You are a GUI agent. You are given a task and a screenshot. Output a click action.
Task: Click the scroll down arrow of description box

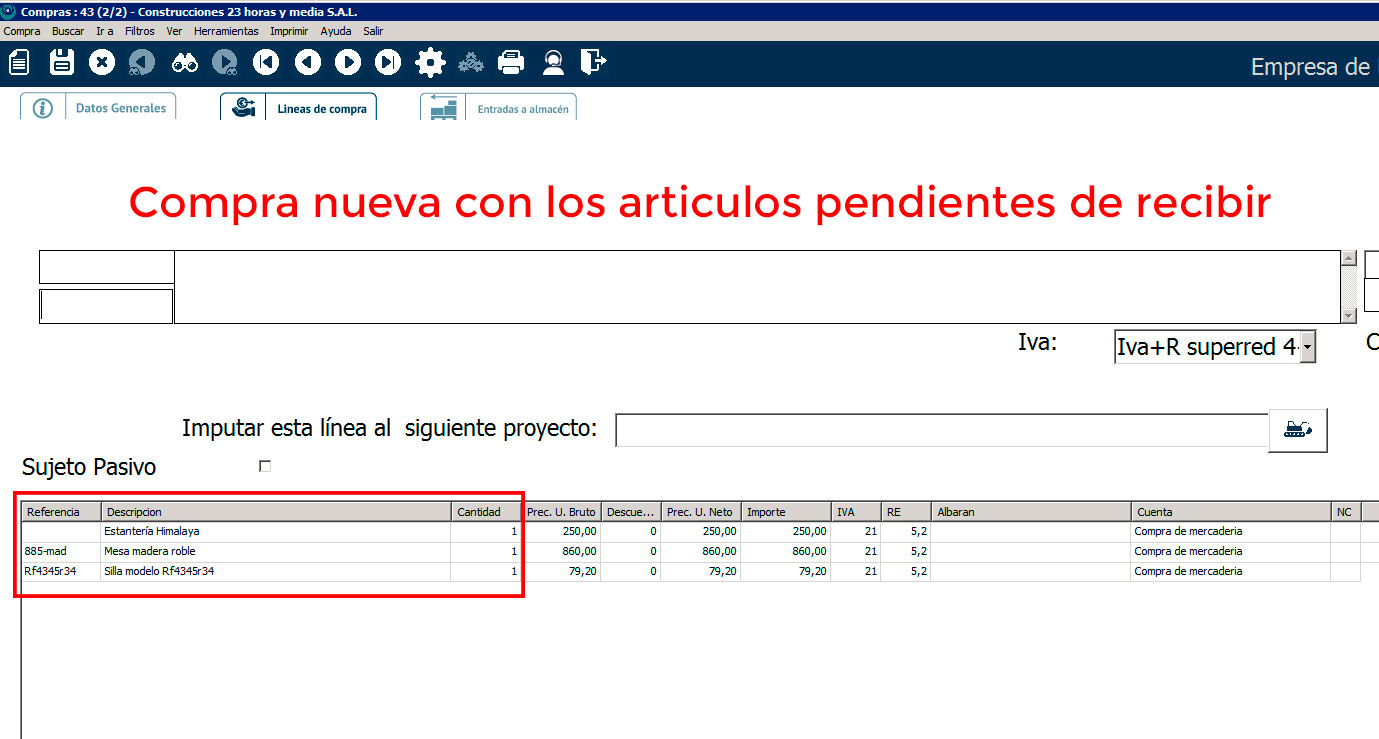(x=1348, y=315)
